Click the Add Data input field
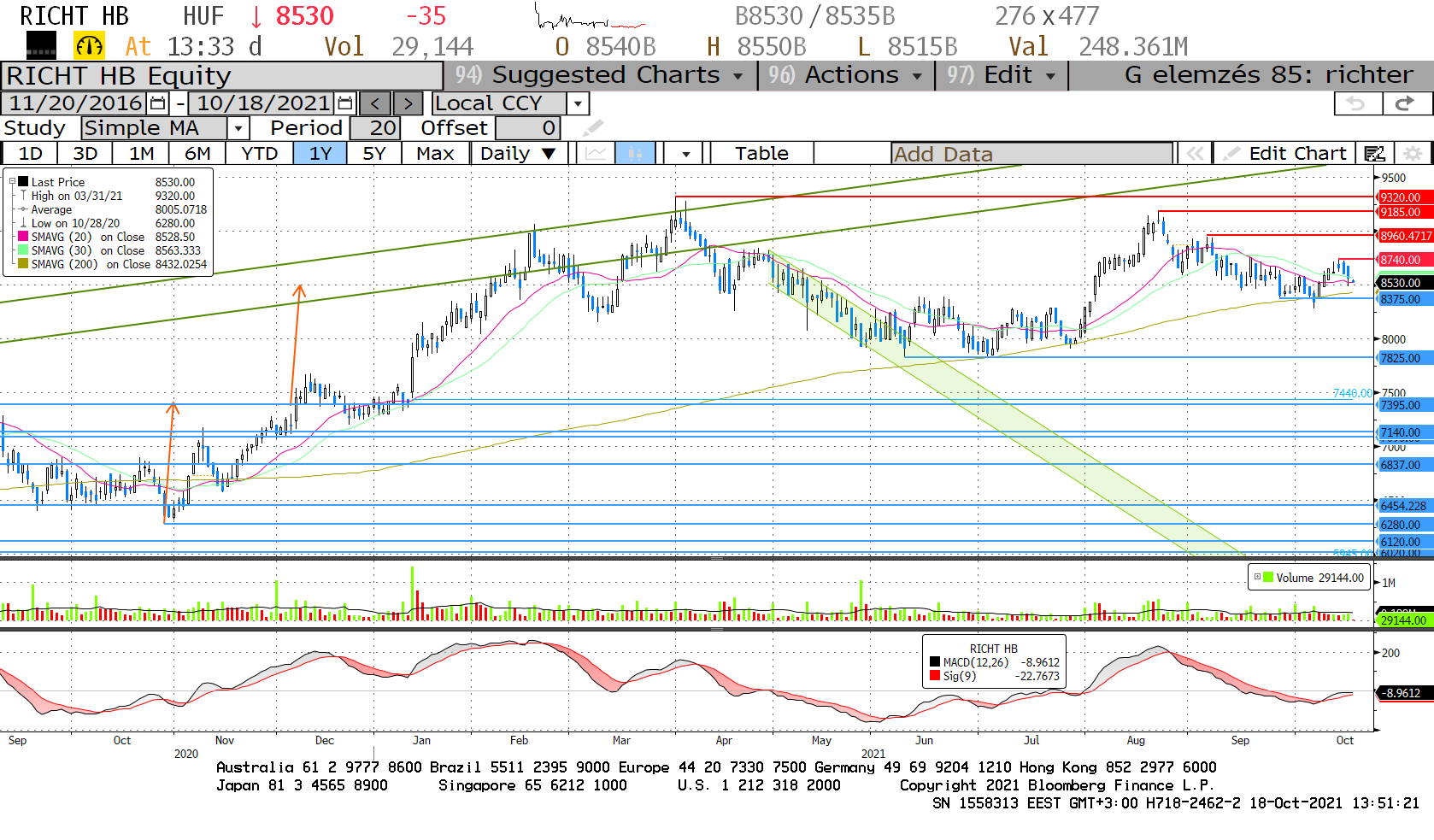 1031,154
